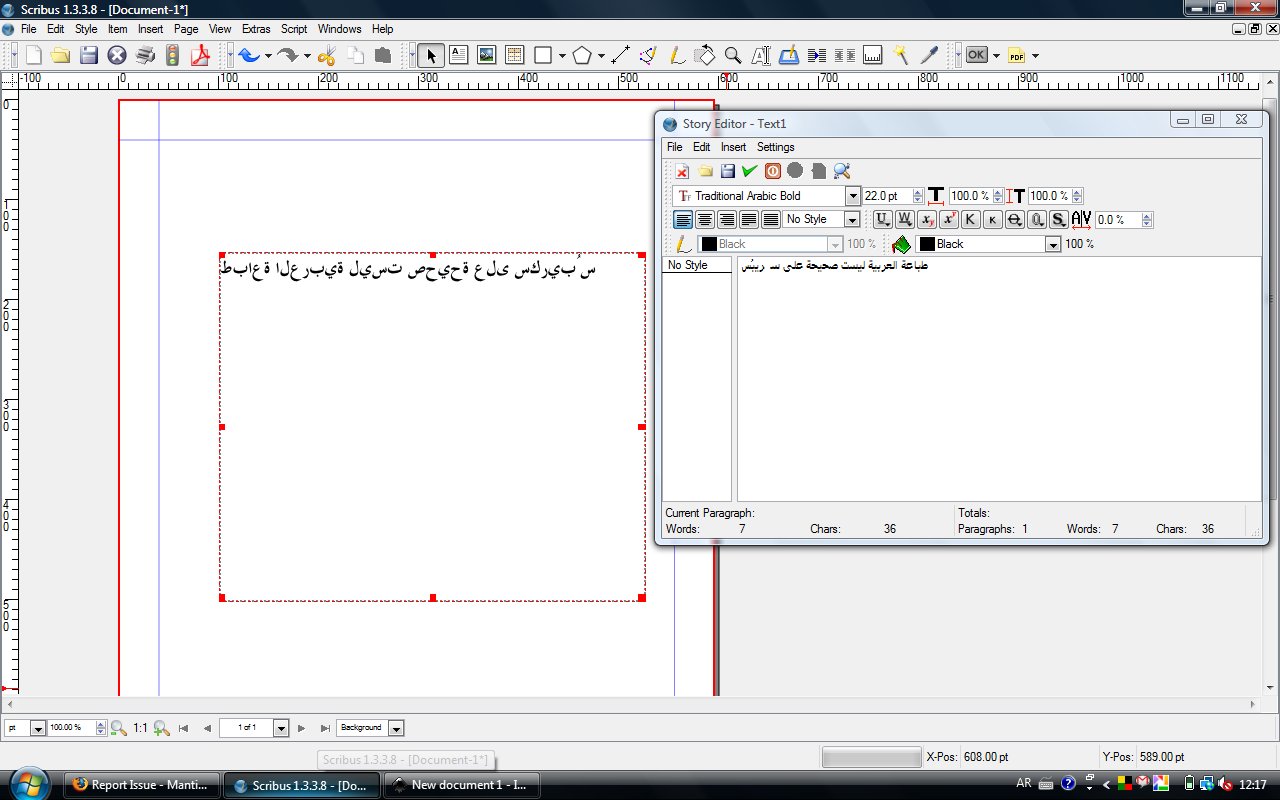Click Report Issue Mantis taskbar button
The height and width of the screenshot is (800, 1280).
pyautogui.click(x=142, y=785)
